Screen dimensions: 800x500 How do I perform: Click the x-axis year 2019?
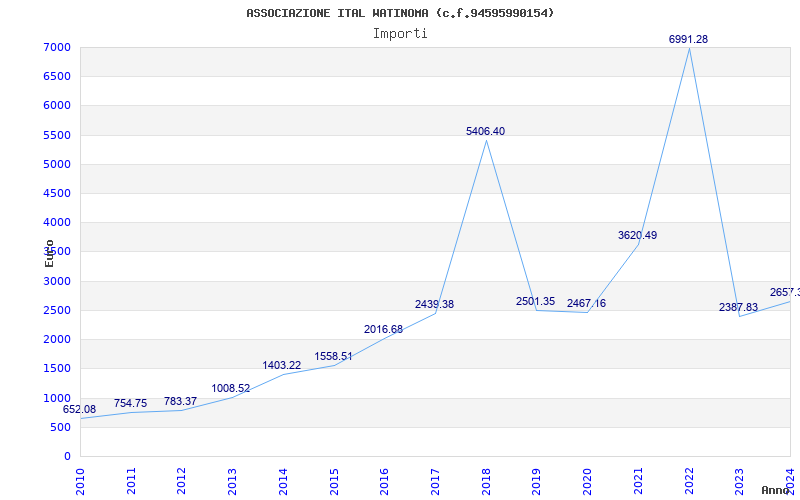coord(536,482)
